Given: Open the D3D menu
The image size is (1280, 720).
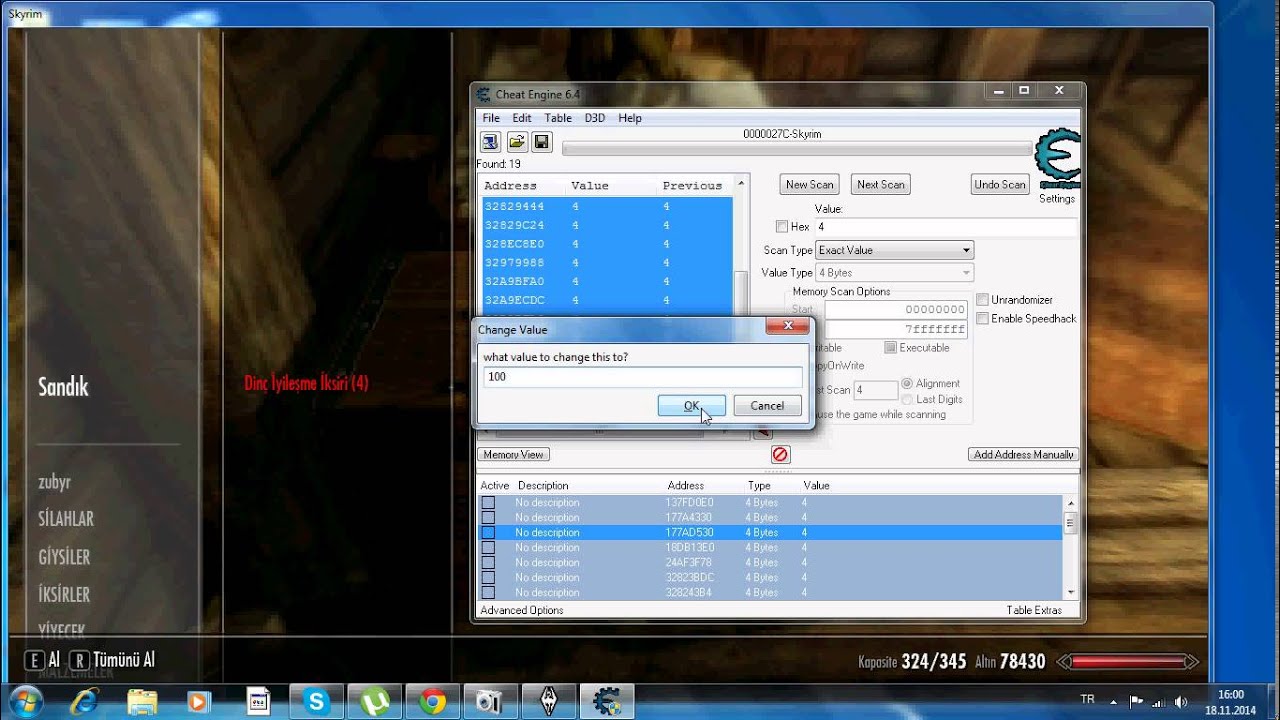Looking at the screenshot, I should pyautogui.click(x=595, y=118).
